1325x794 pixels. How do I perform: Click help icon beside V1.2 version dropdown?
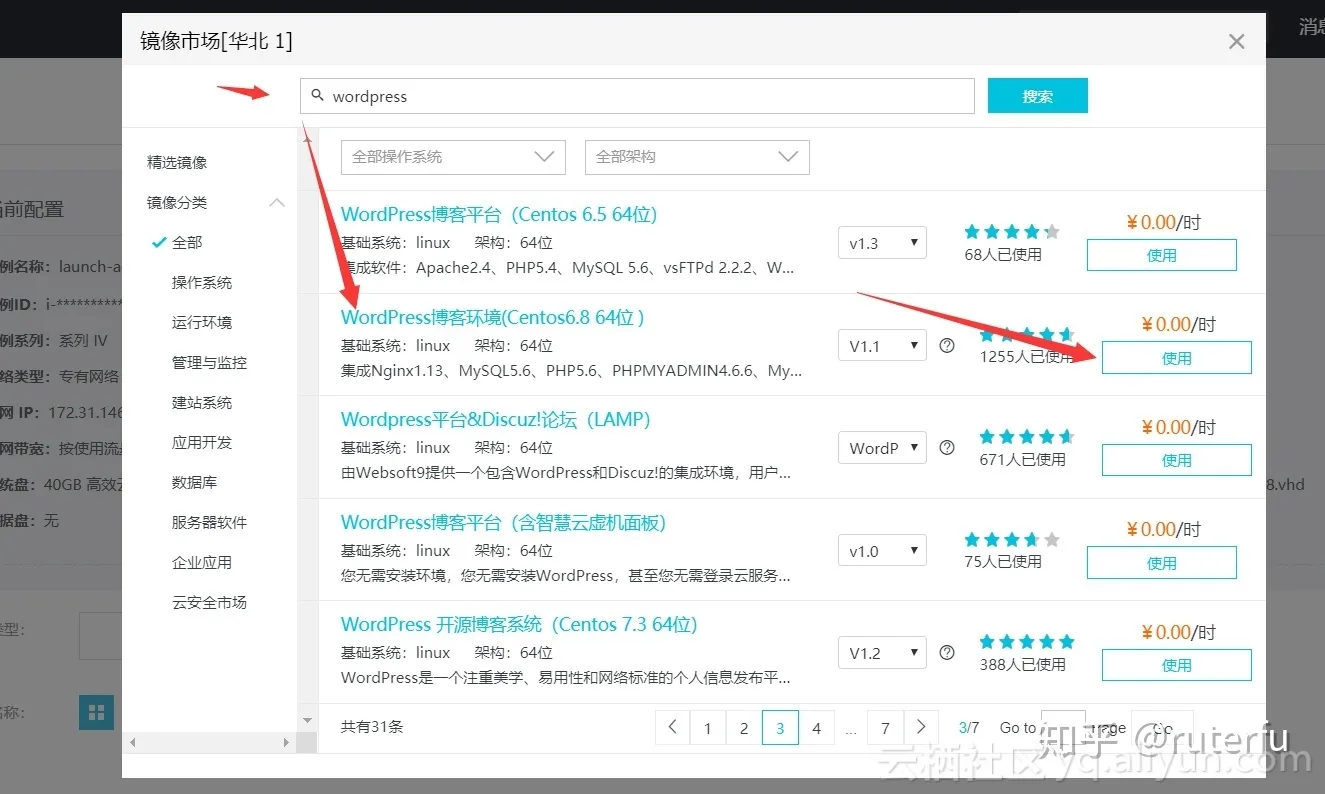pyautogui.click(x=947, y=652)
